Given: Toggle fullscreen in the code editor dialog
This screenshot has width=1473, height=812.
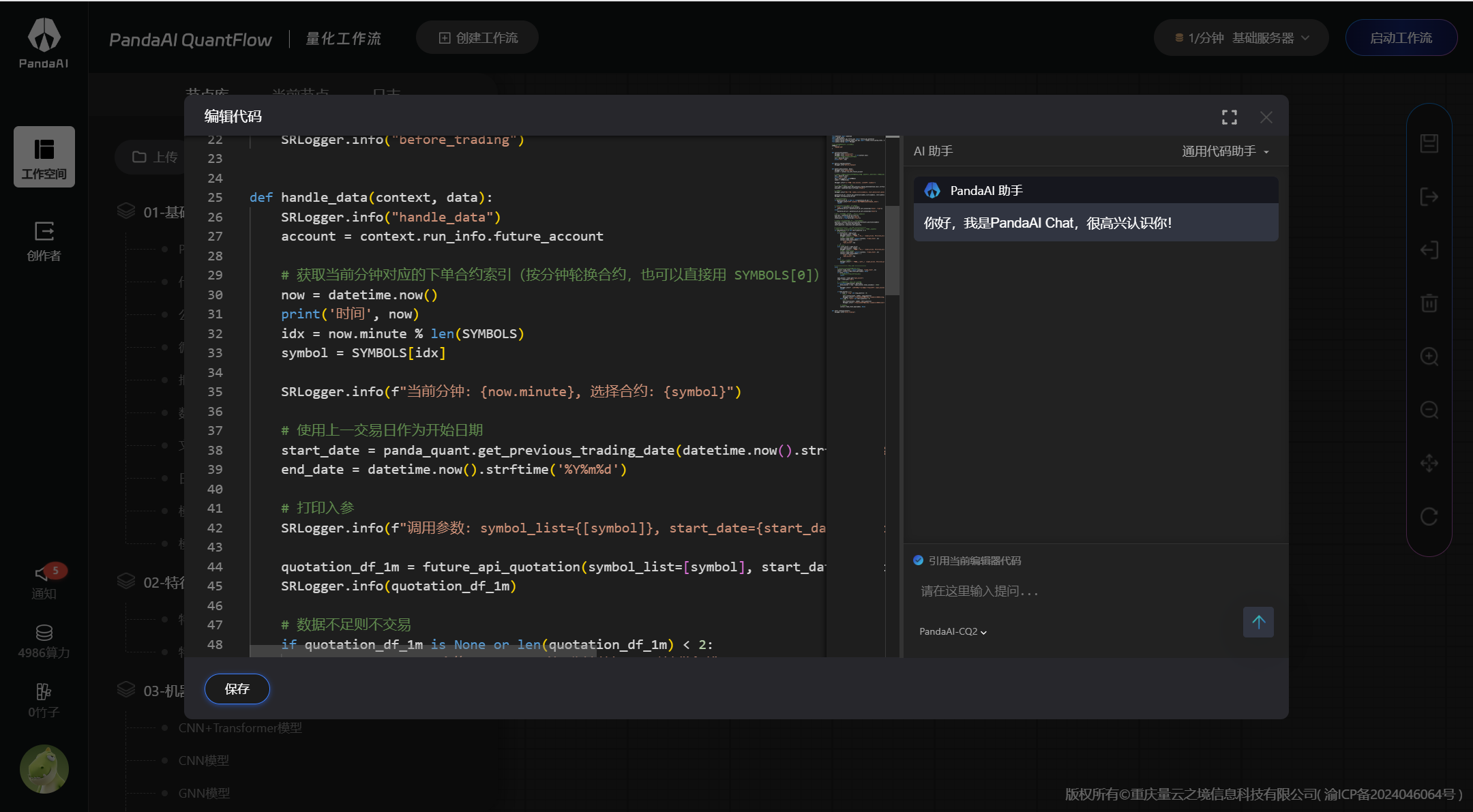Looking at the screenshot, I should tap(1230, 117).
